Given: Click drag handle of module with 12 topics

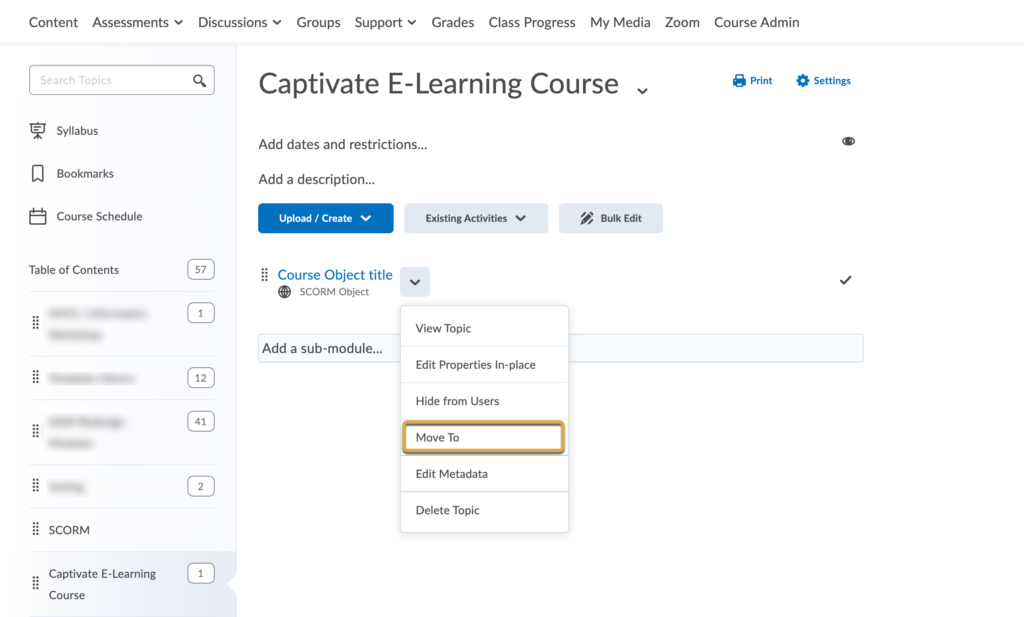Looking at the screenshot, I should (36, 377).
